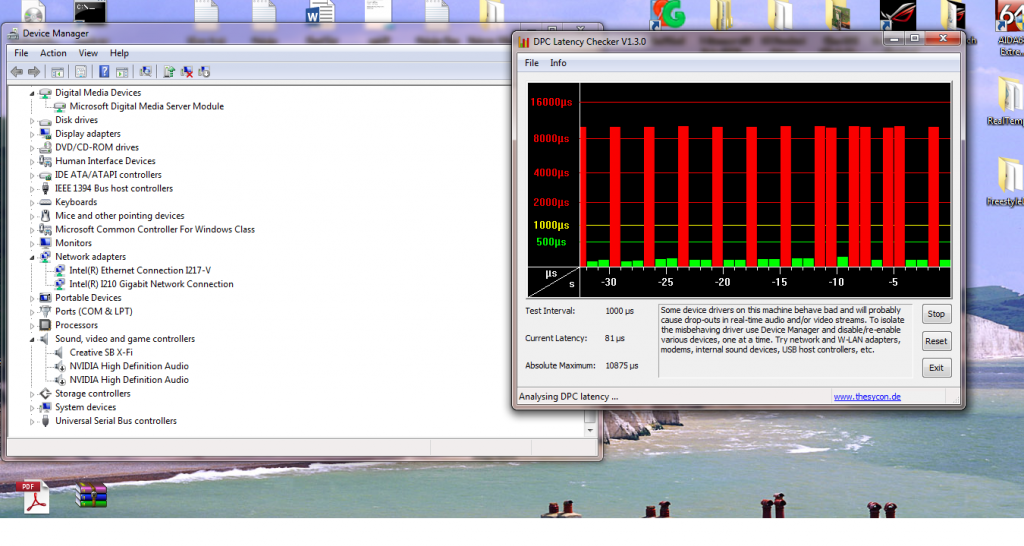Select the Display adapters icon
Viewport: 1024px width, 546px height.
point(45,134)
